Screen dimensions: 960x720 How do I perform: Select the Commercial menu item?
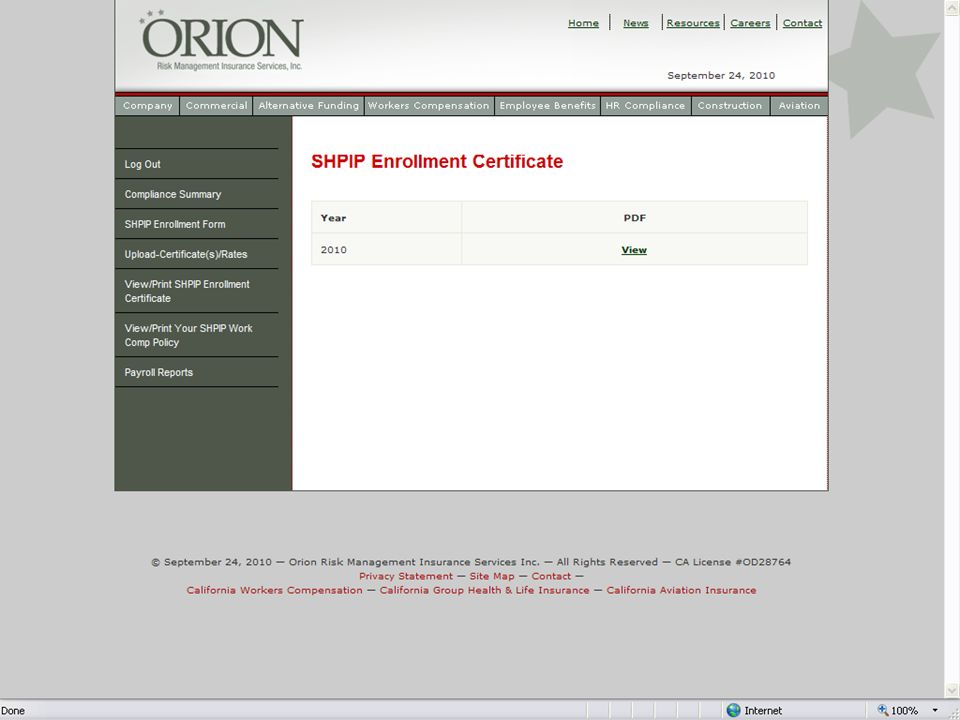[216, 106]
